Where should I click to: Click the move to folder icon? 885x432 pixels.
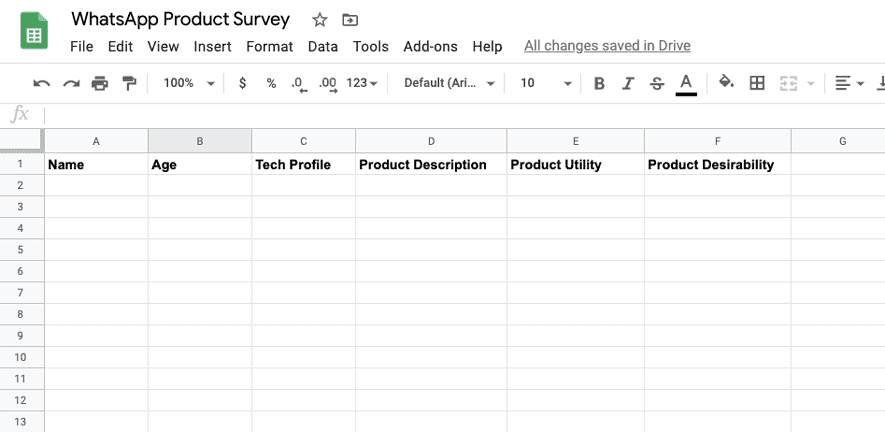pyautogui.click(x=349, y=20)
